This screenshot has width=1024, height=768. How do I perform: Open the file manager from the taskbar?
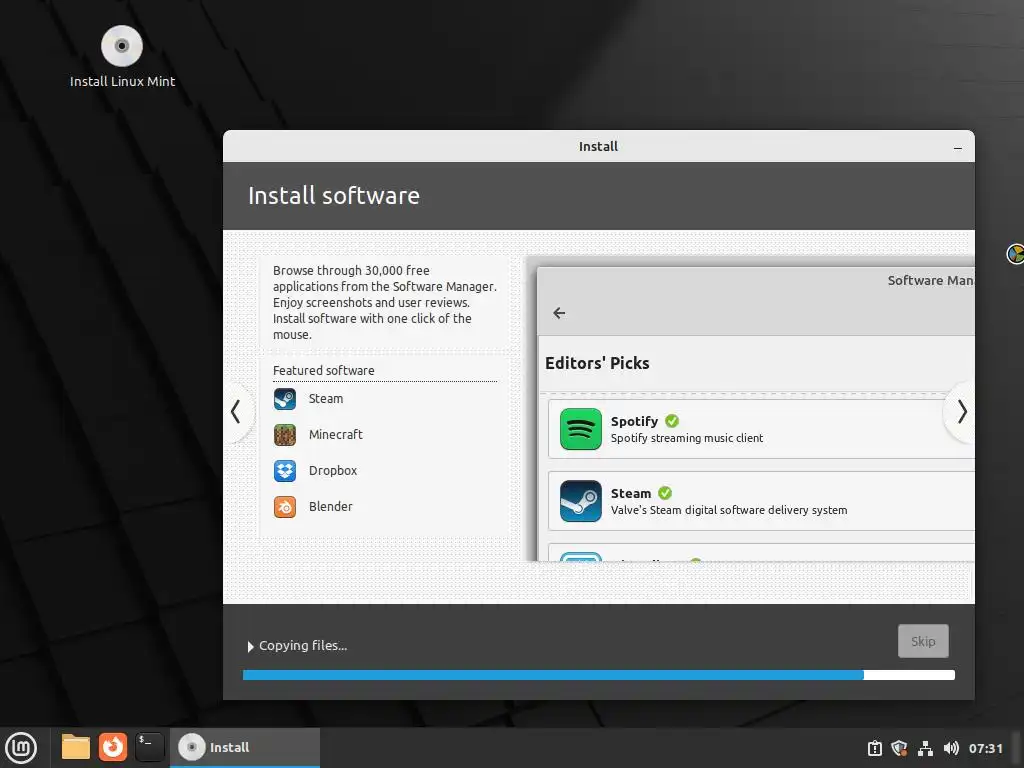(76, 747)
